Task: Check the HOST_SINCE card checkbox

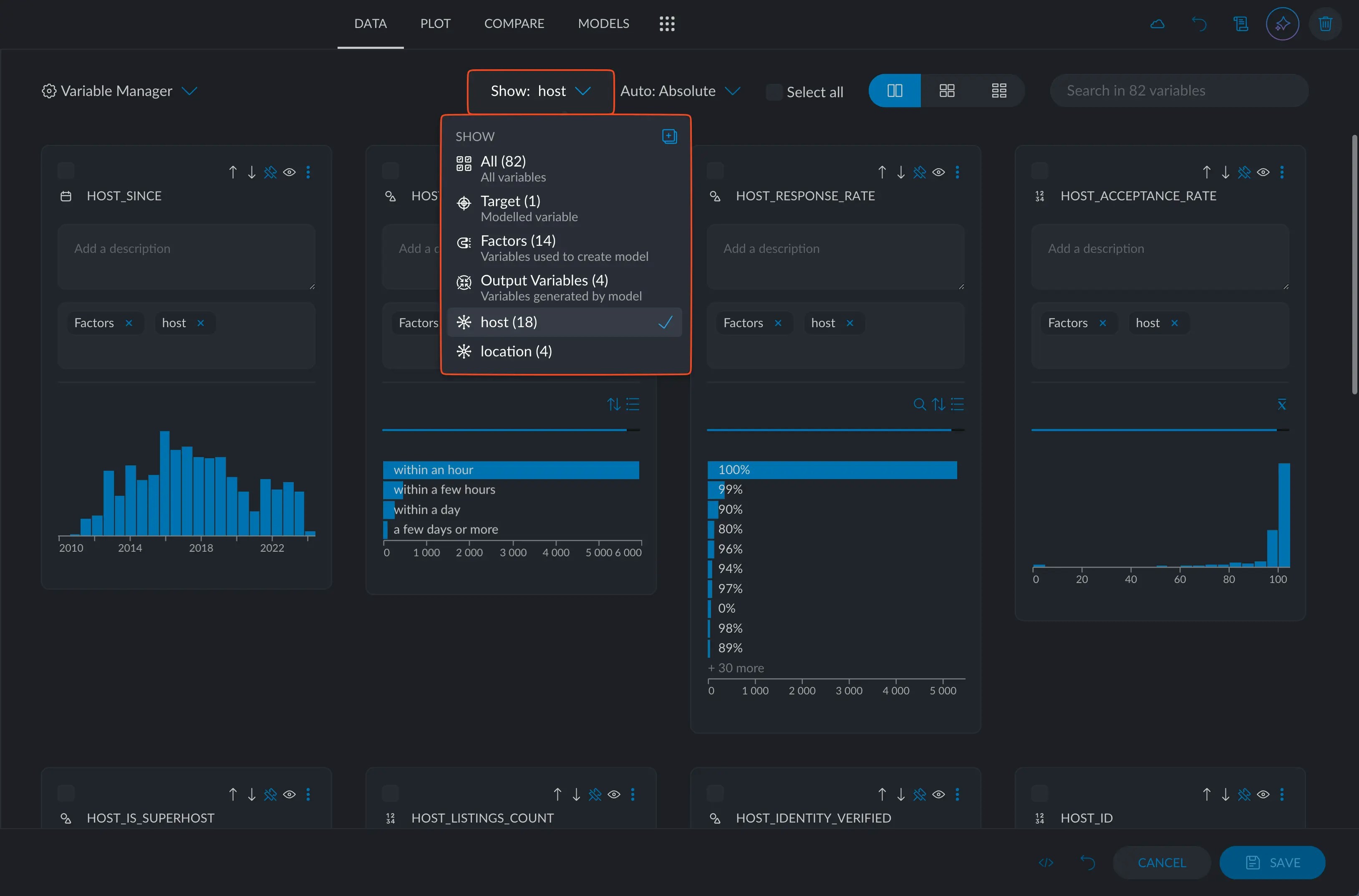Action: [66, 170]
